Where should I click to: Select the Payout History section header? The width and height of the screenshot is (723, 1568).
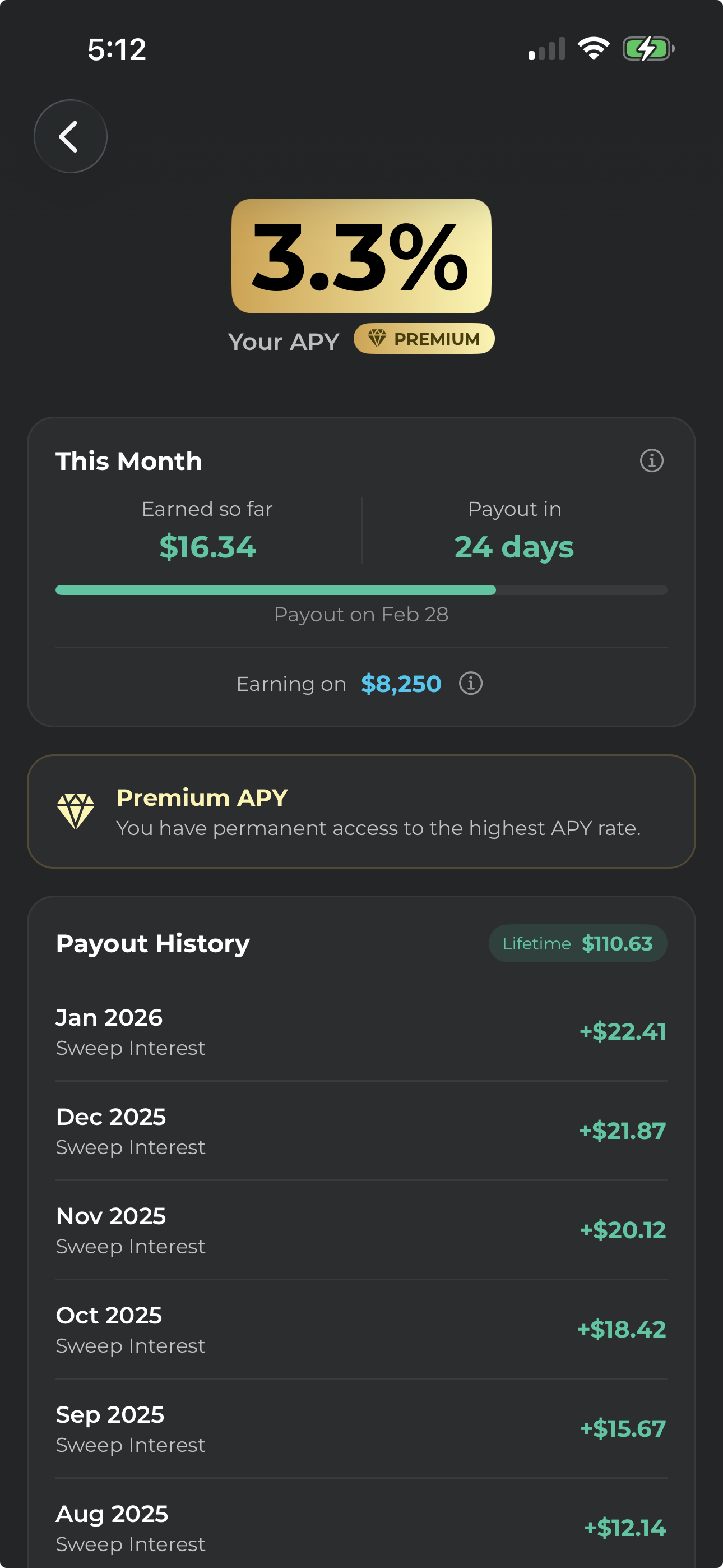coord(151,943)
